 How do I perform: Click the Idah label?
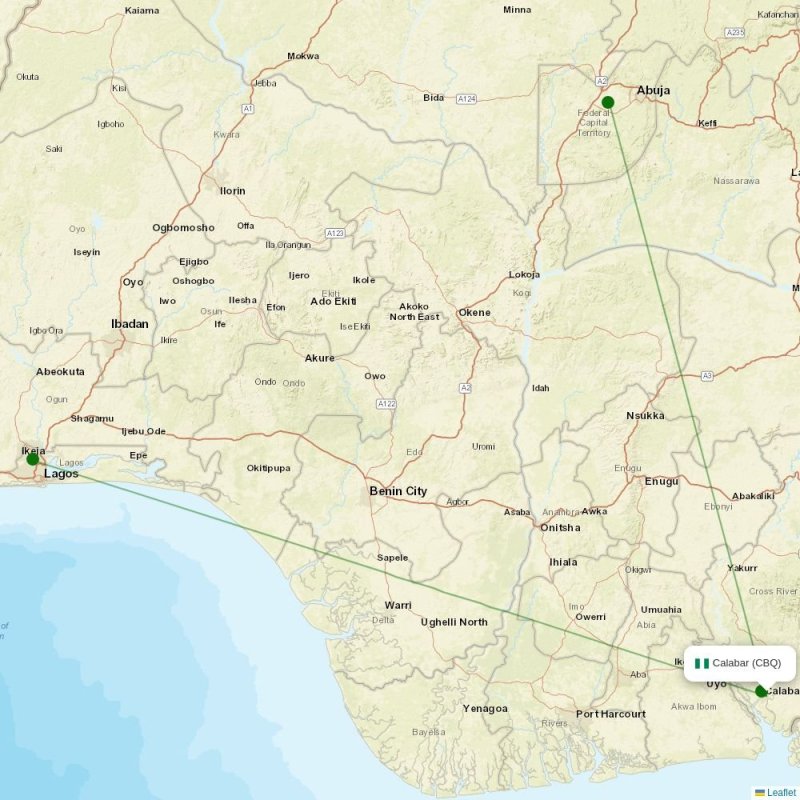[541, 388]
